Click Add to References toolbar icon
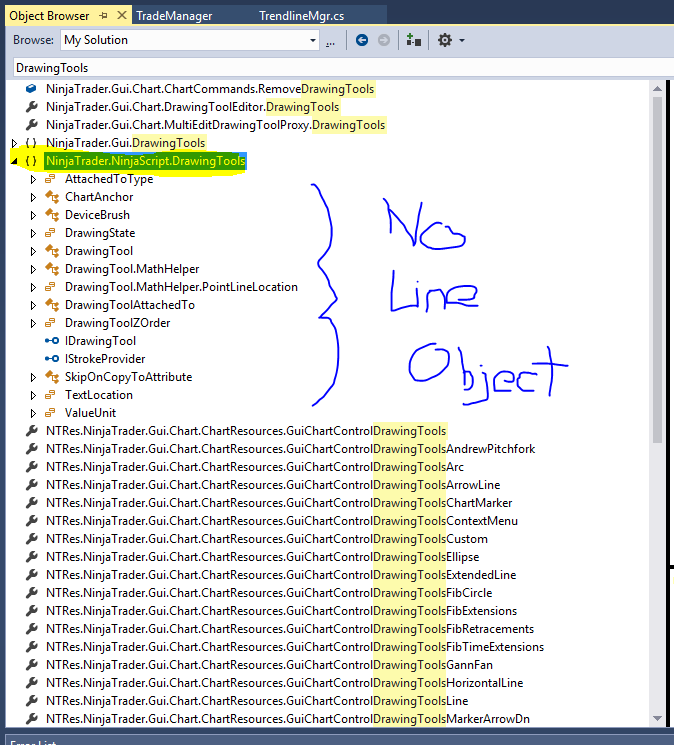 414,40
